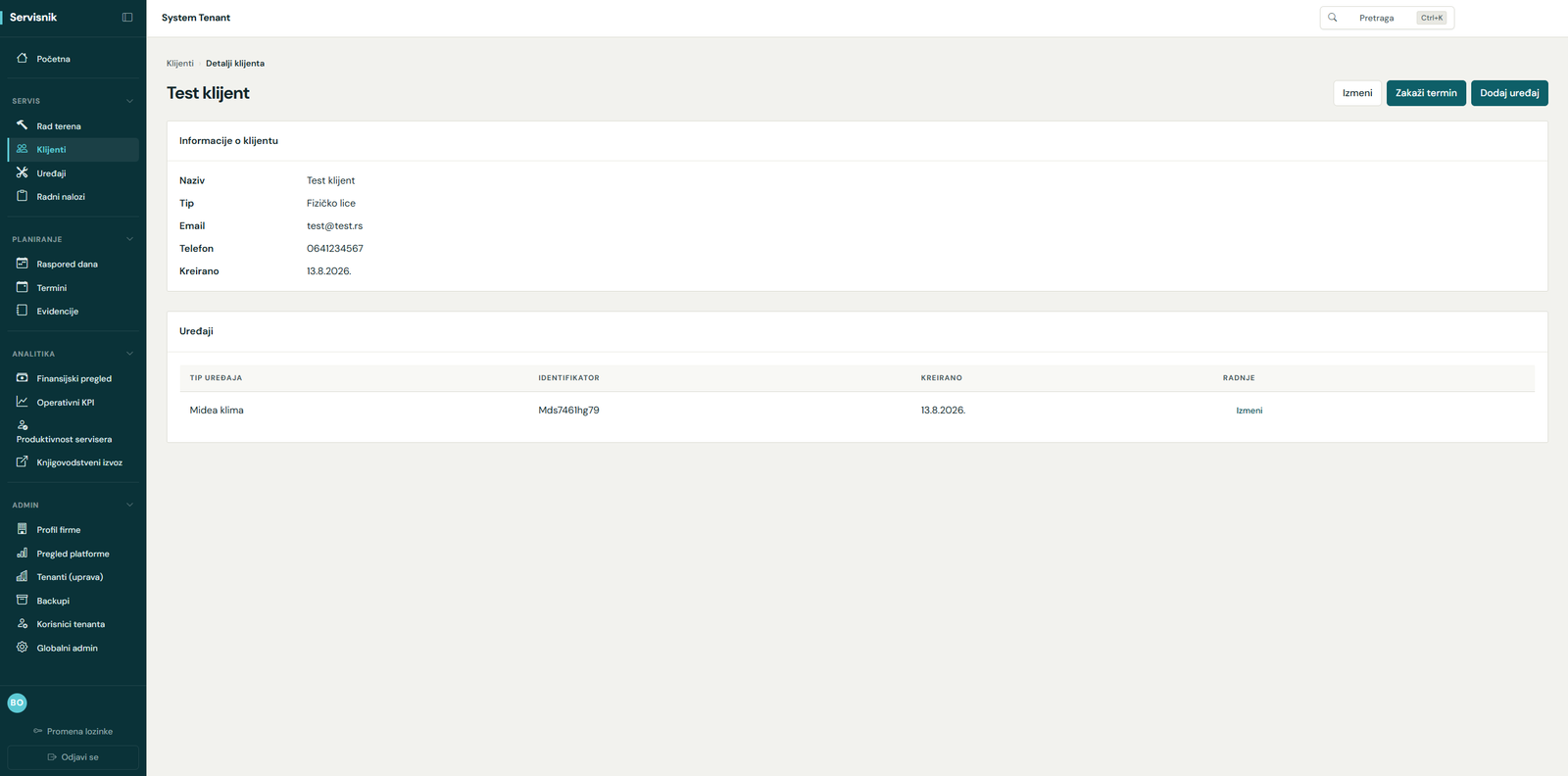Click the Početna home icon
This screenshot has height=776, width=1568.
tap(22, 58)
